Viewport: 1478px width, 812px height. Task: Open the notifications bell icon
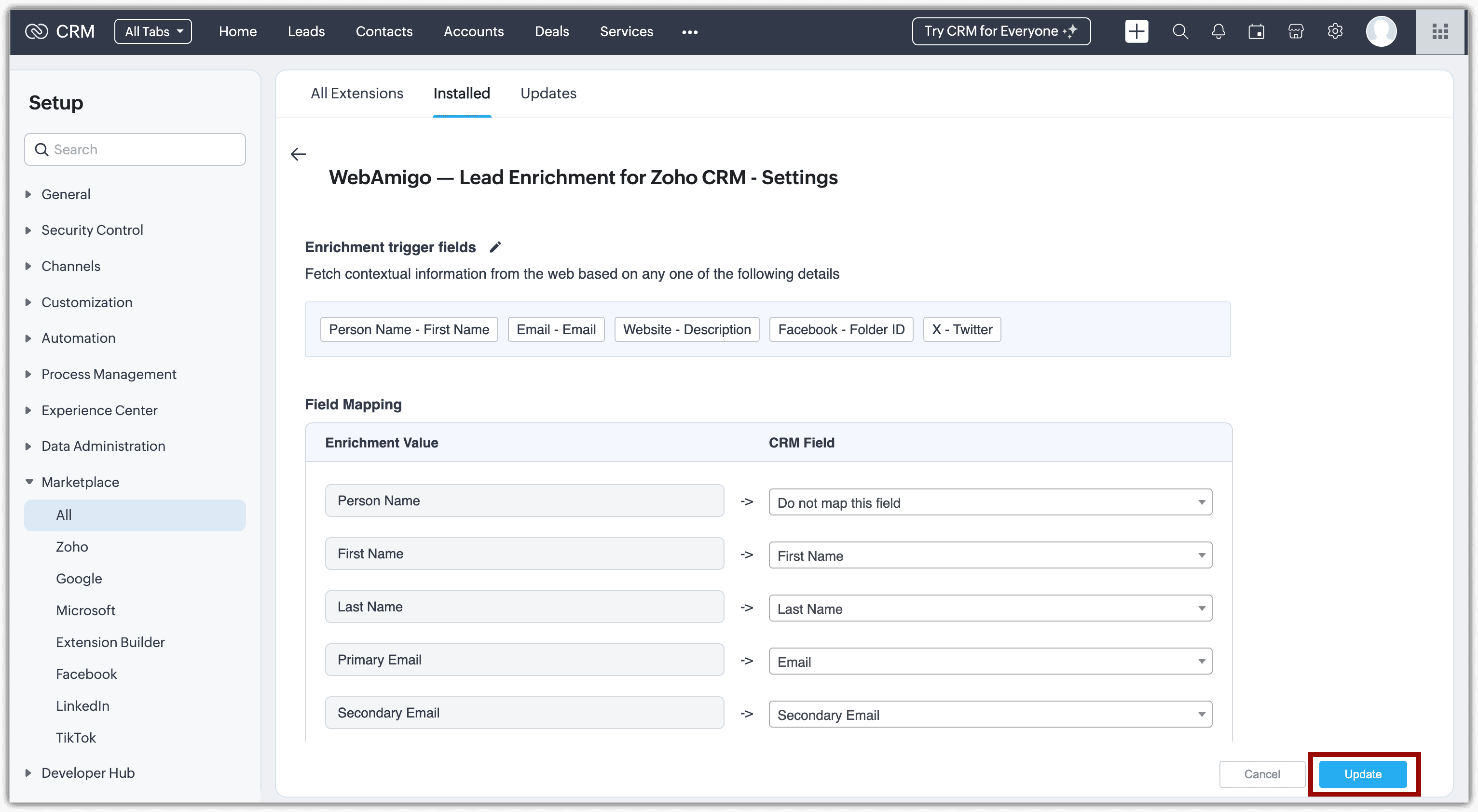tap(1218, 31)
